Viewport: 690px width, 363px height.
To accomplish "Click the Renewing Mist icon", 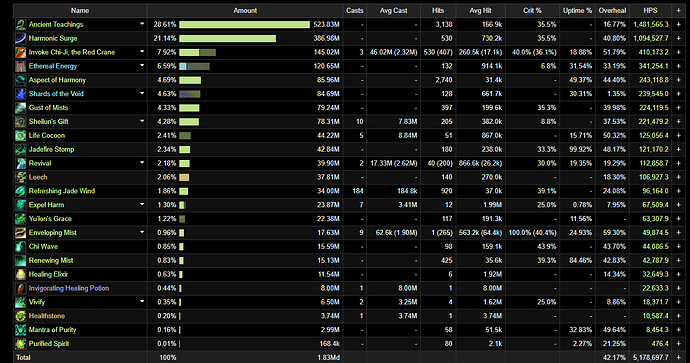I will click(x=21, y=260).
